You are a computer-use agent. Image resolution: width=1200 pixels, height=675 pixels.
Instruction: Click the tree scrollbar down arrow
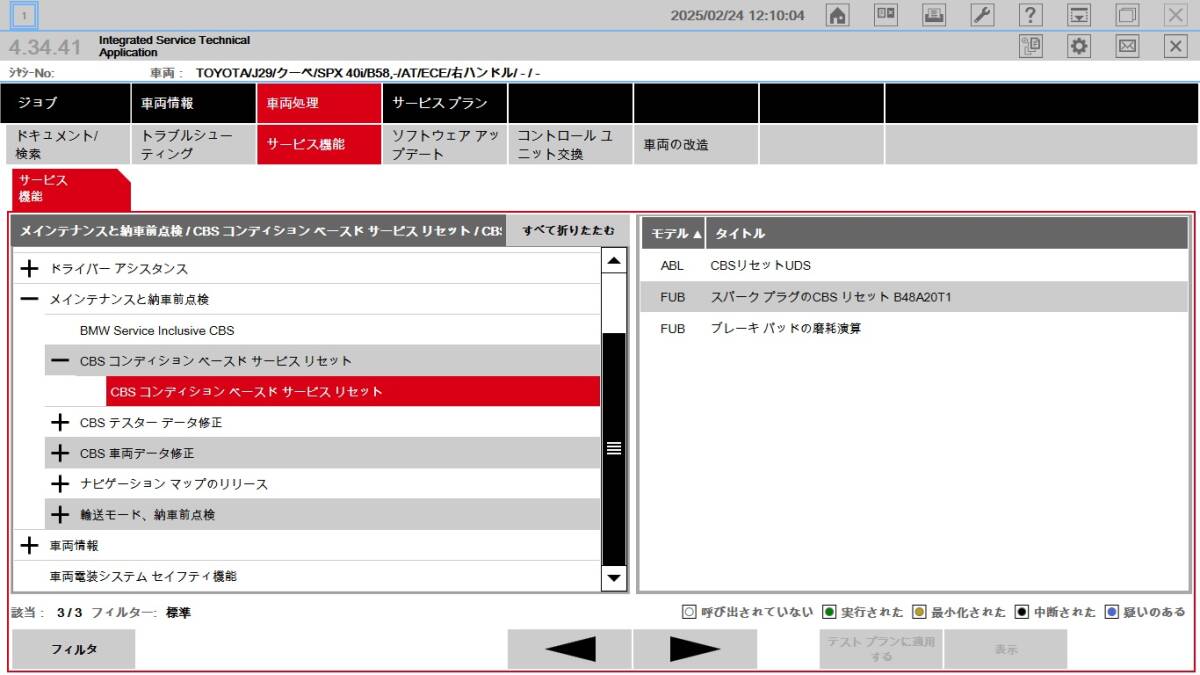click(x=614, y=577)
